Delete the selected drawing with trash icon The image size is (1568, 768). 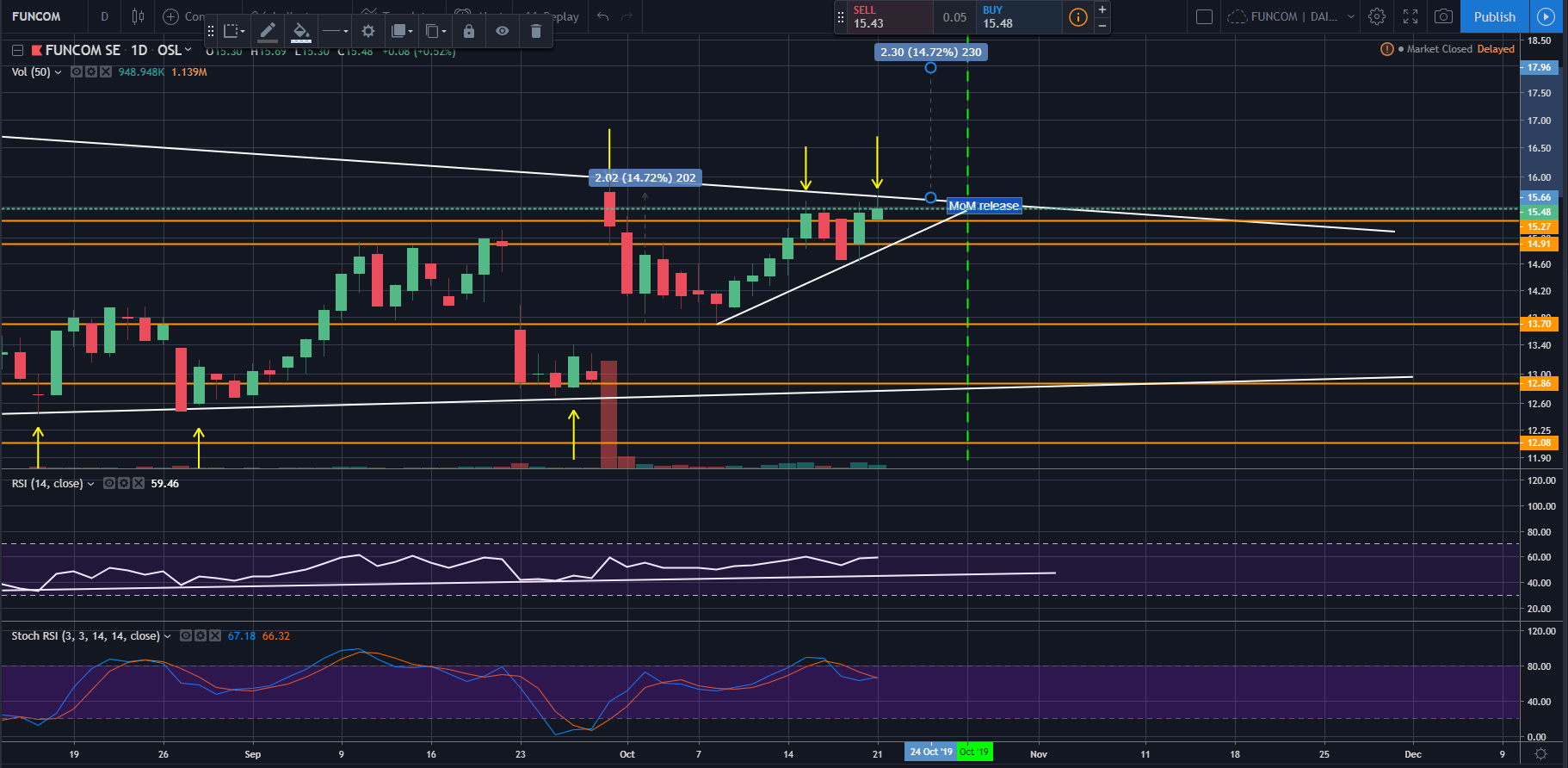point(536,31)
